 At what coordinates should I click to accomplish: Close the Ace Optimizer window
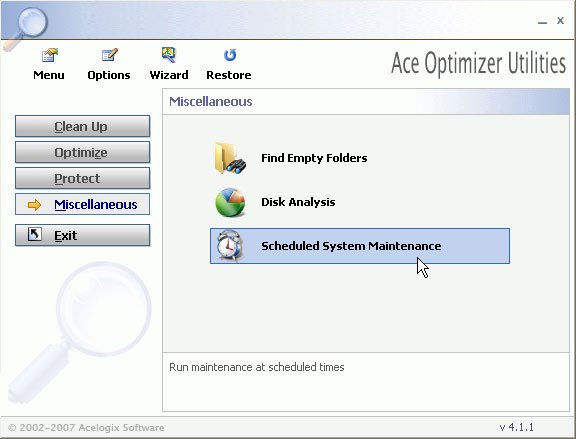tap(560, 21)
